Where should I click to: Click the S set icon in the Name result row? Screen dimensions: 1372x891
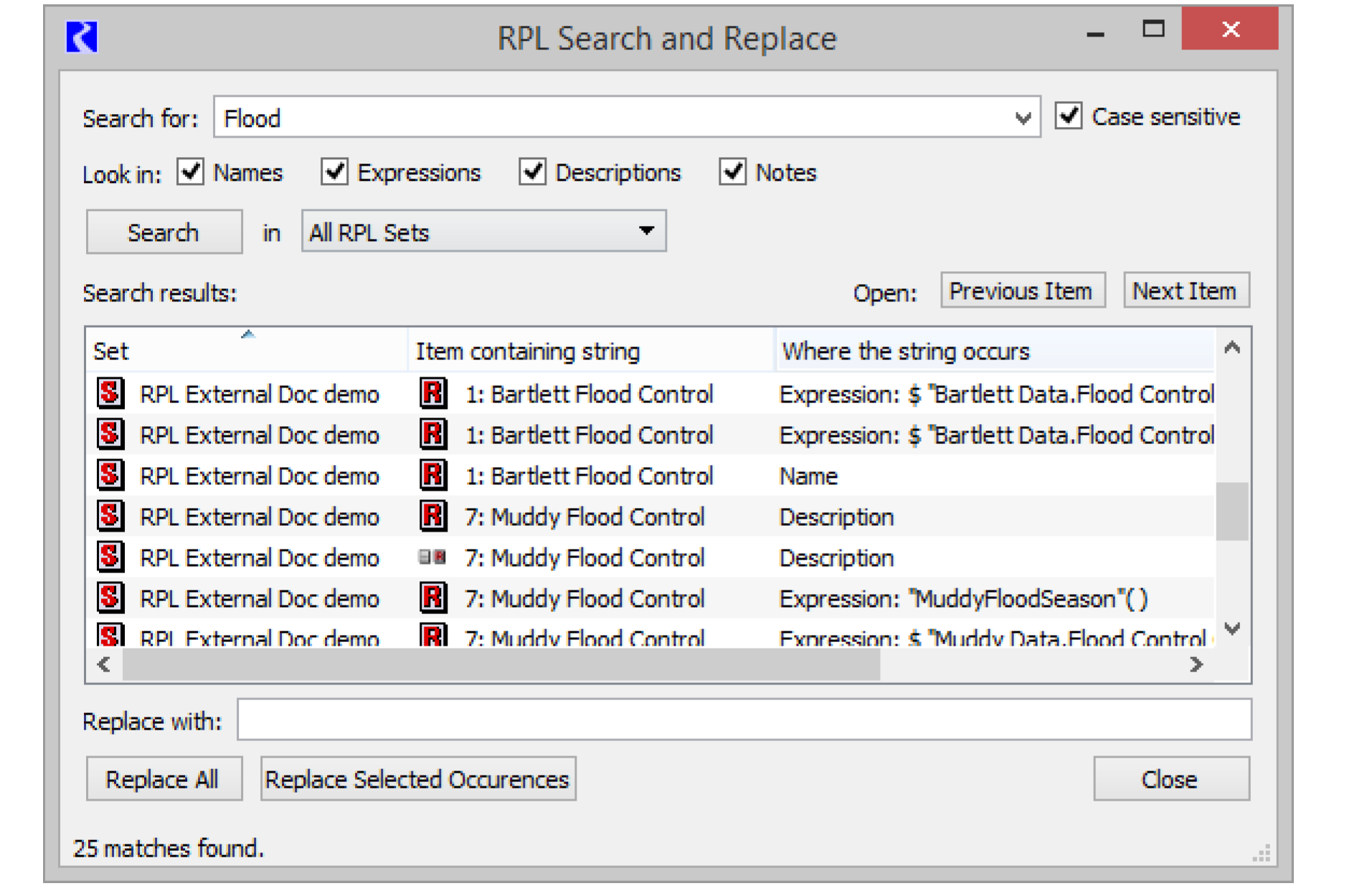pyautogui.click(x=110, y=475)
